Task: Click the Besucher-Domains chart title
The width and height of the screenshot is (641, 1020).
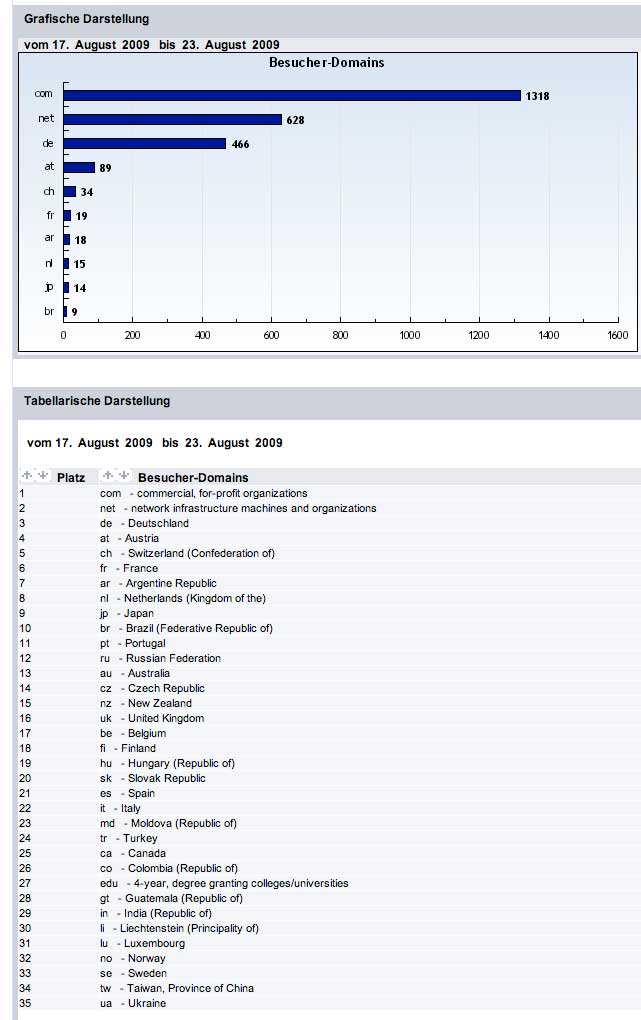Action: point(326,62)
